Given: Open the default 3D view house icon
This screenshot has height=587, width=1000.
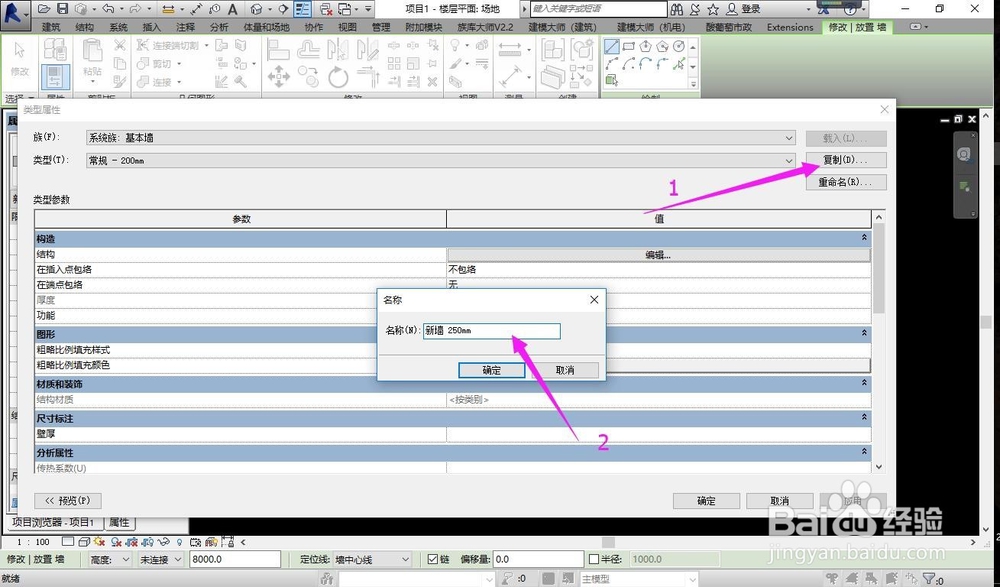Looking at the screenshot, I should click(x=256, y=9).
